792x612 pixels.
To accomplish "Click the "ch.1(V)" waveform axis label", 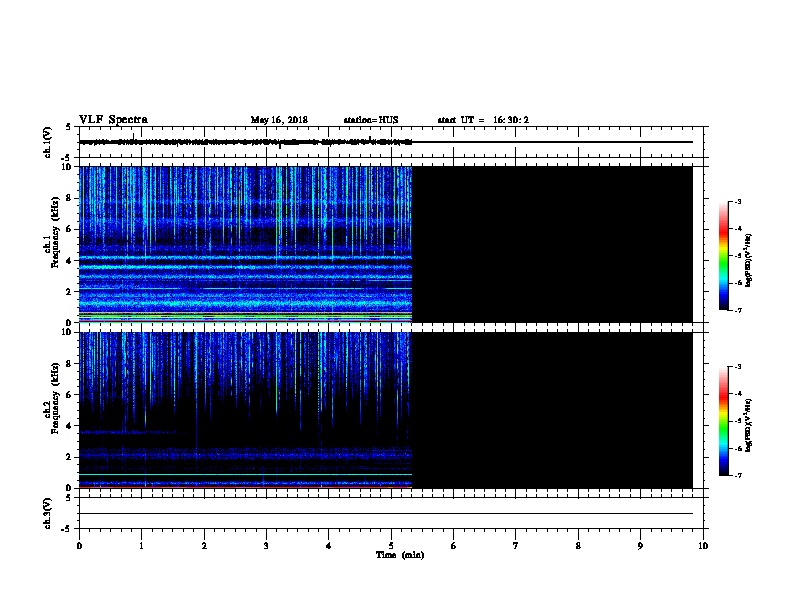I will tap(47, 142).
